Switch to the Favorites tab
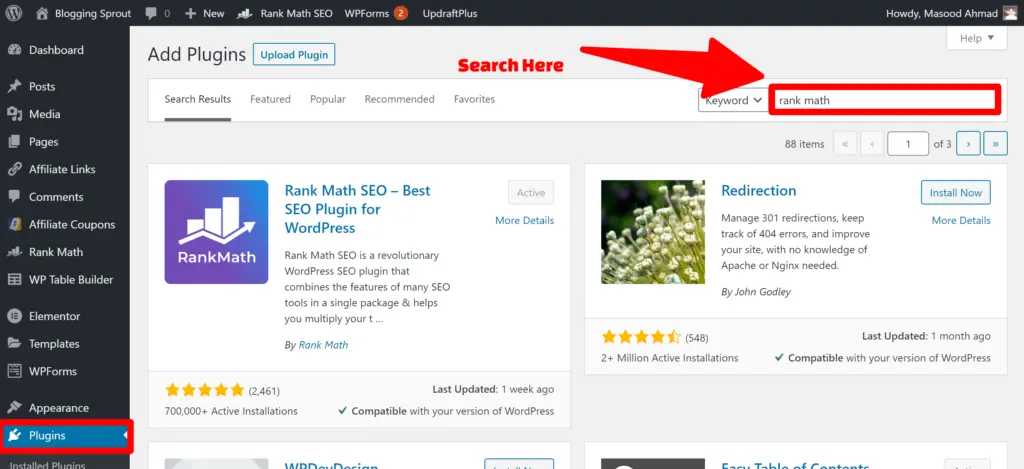Viewport: 1024px width, 469px height. (474, 99)
